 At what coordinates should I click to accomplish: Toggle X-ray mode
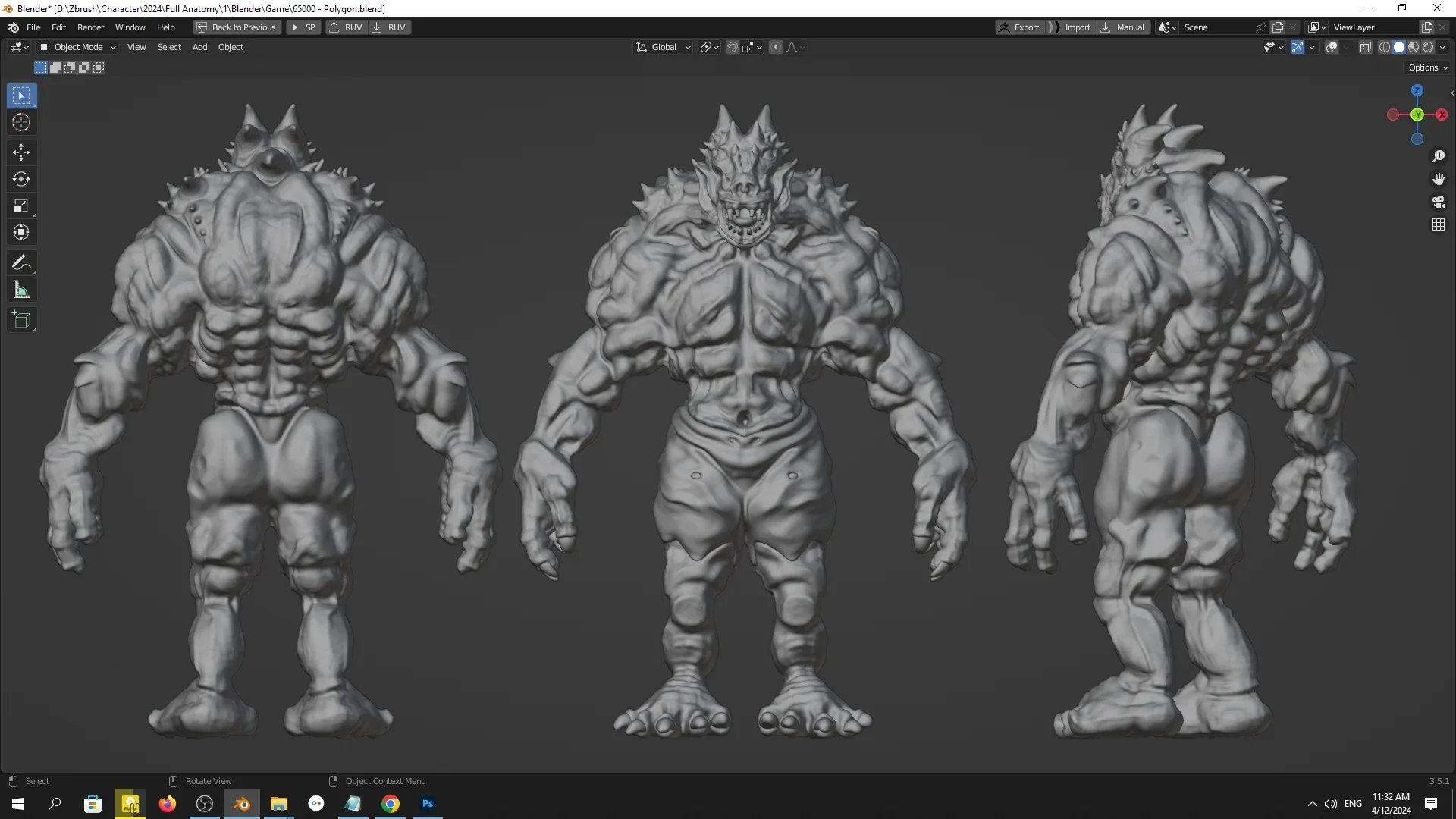click(1366, 47)
